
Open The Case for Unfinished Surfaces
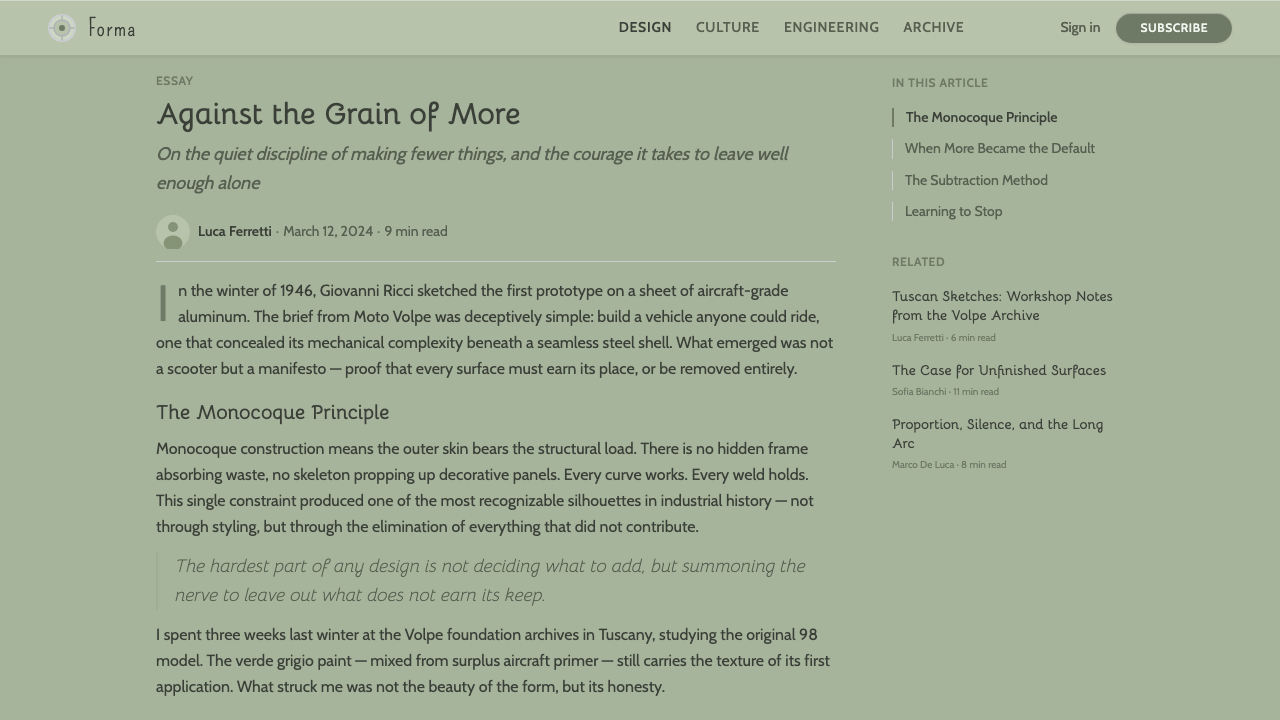point(999,370)
